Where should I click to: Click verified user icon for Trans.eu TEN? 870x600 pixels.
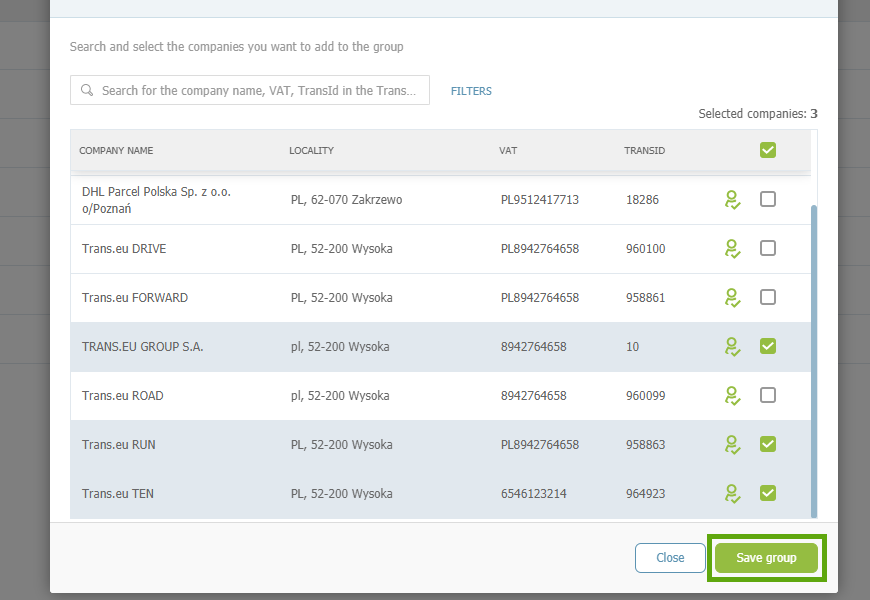[732, 493]
